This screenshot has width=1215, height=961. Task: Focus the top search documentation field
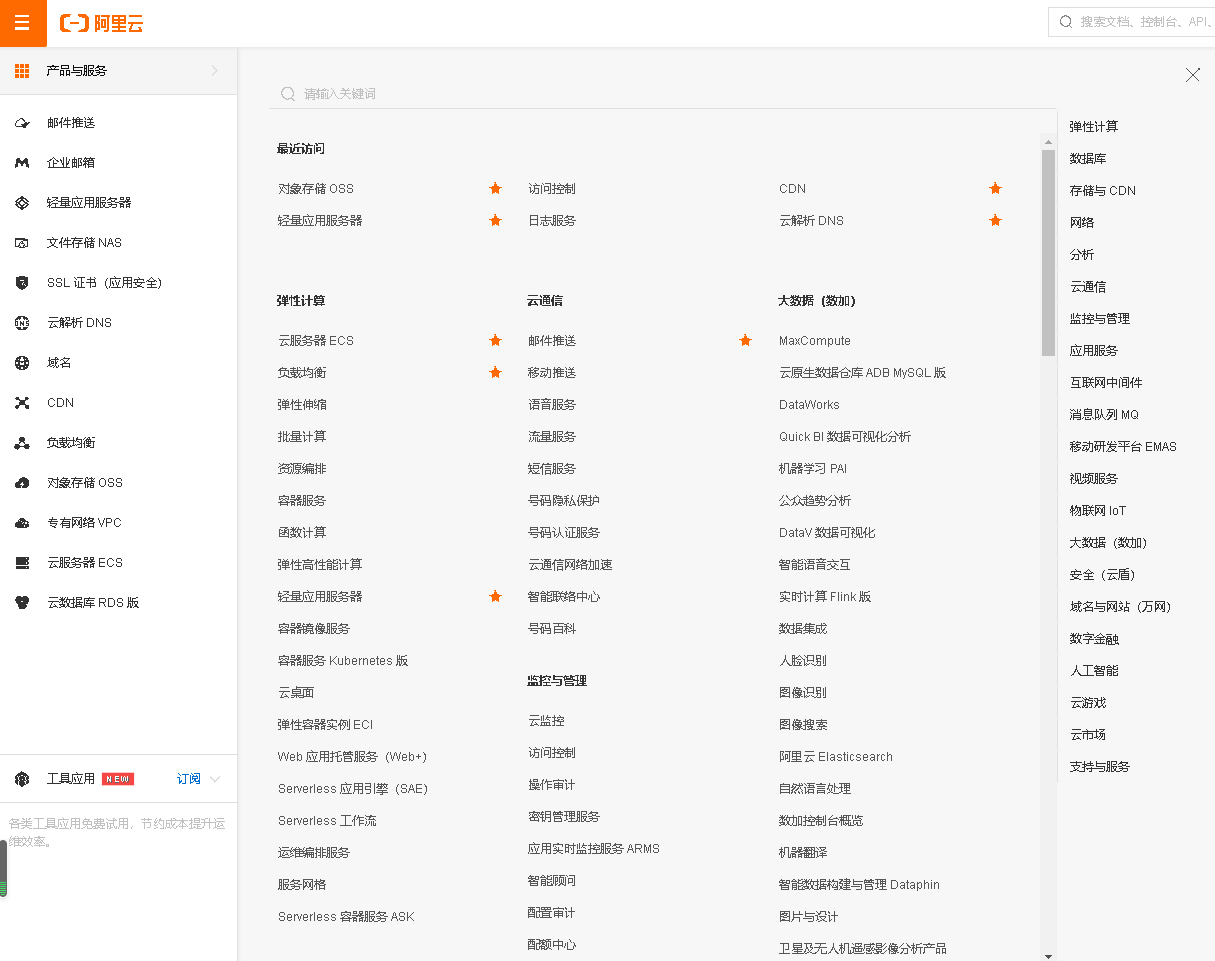[1132, 21]
